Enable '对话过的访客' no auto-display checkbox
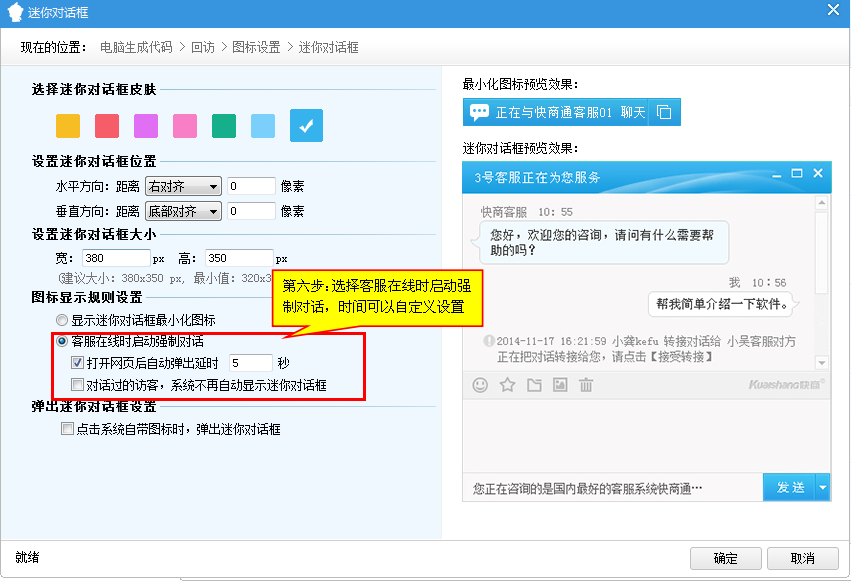This screenshot has width=851, height=582. (78, 384)
